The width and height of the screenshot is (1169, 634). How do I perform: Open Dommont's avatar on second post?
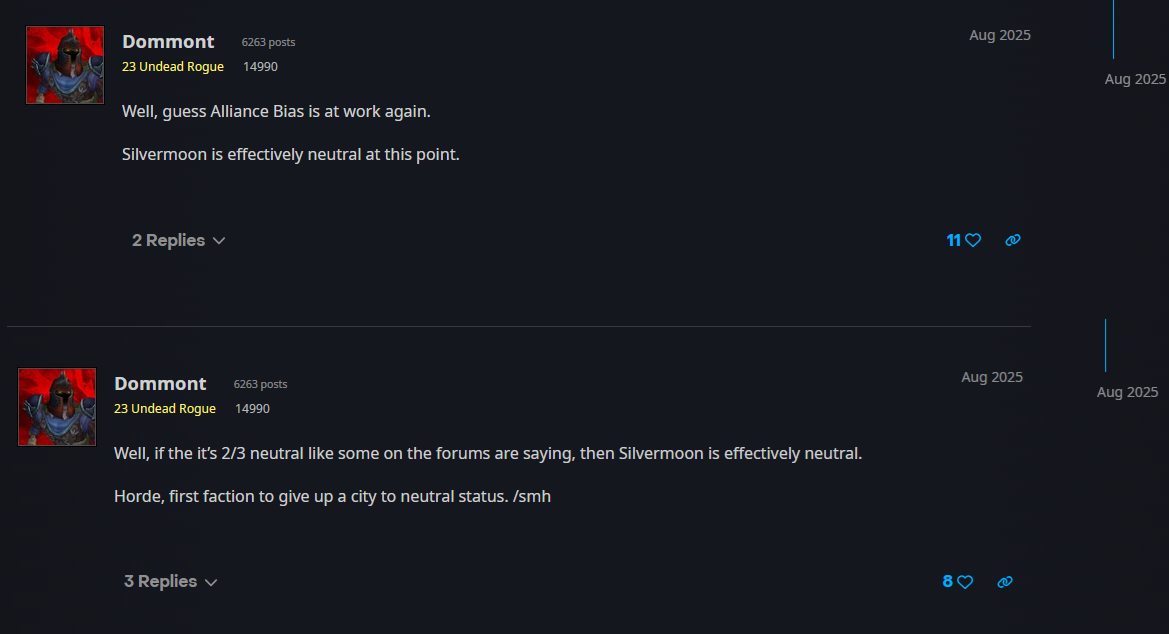[57, 407]
